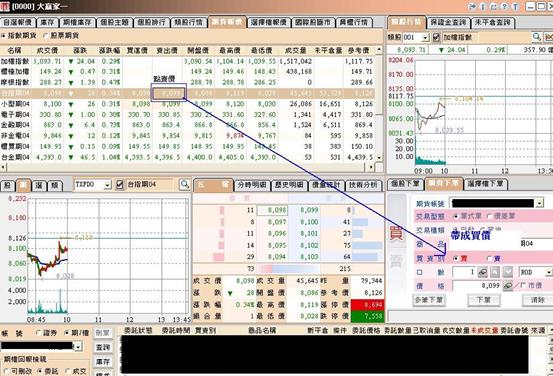Click the large gray 賣 sell icon
Screen dimensions: 553x376
click(396, 261)
